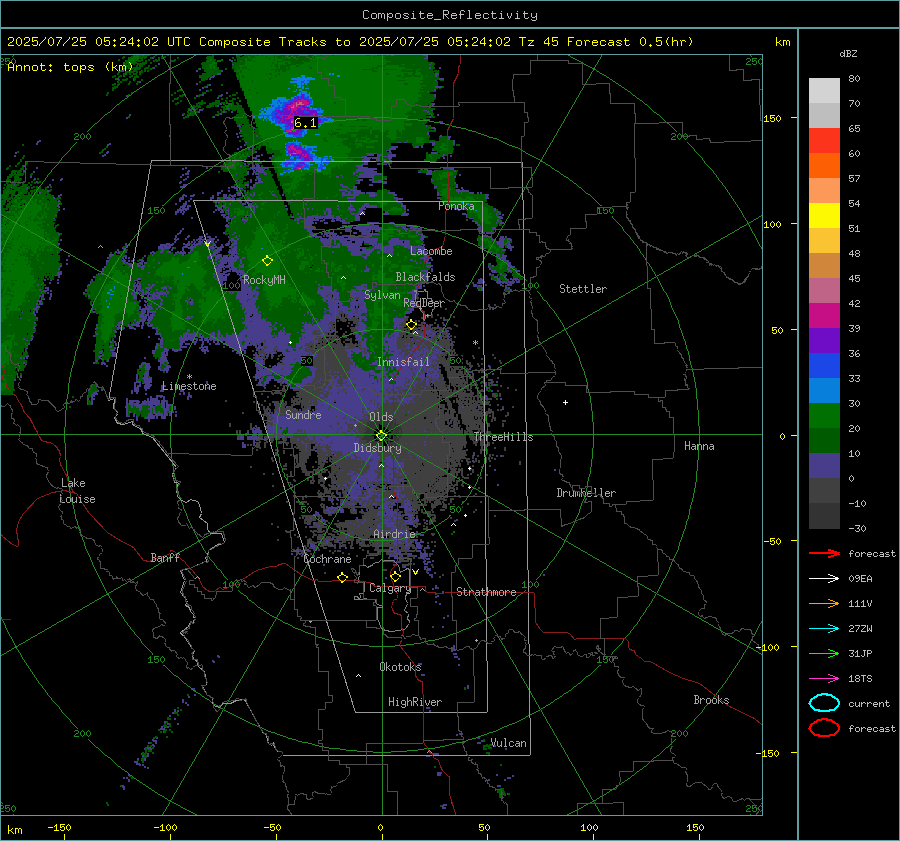The image size is (900, 841).
Task: Click the red forecast arrow in legend
Action: 824,553
